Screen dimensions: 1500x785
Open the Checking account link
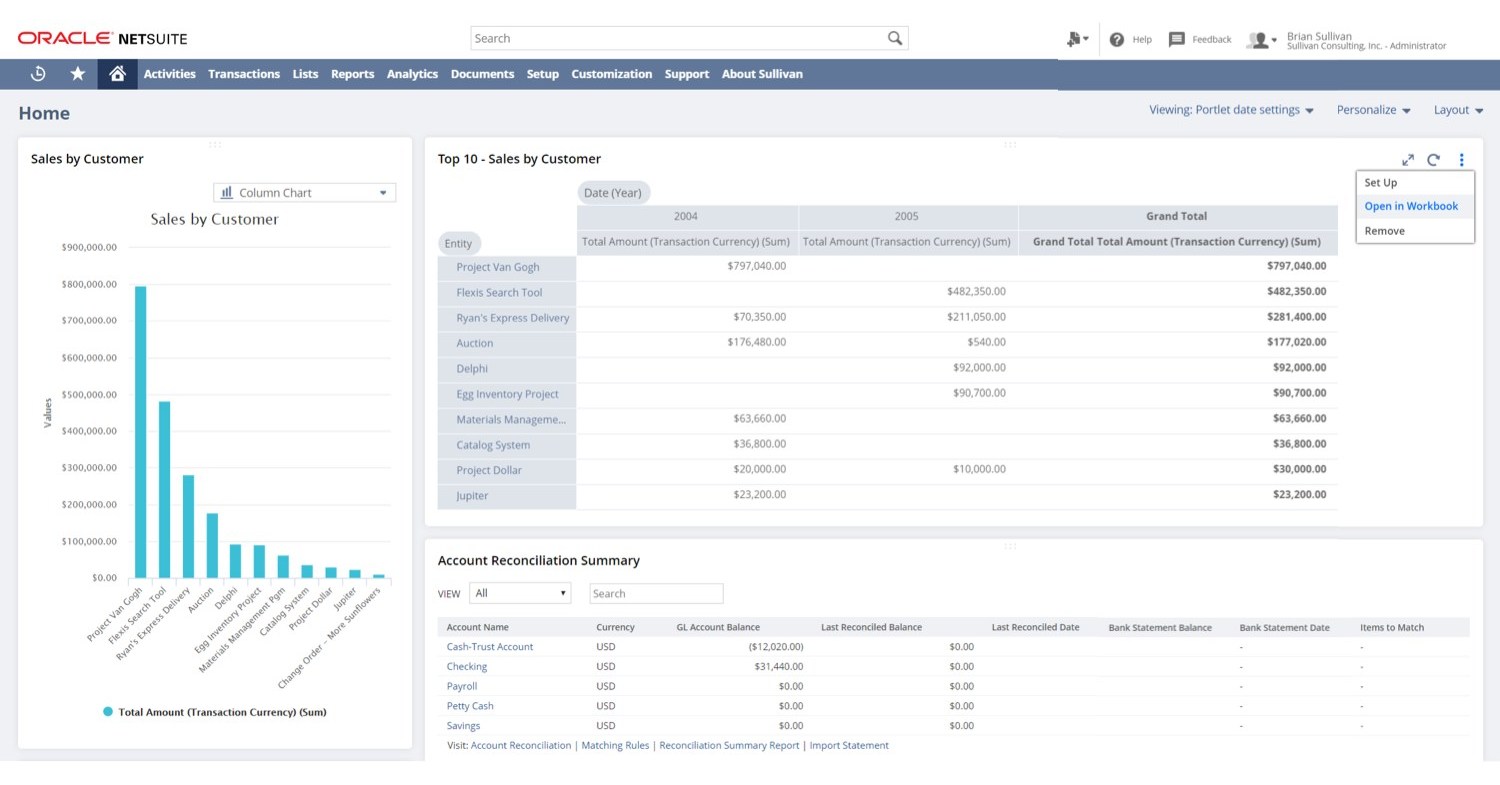click(x=466, y=666)
